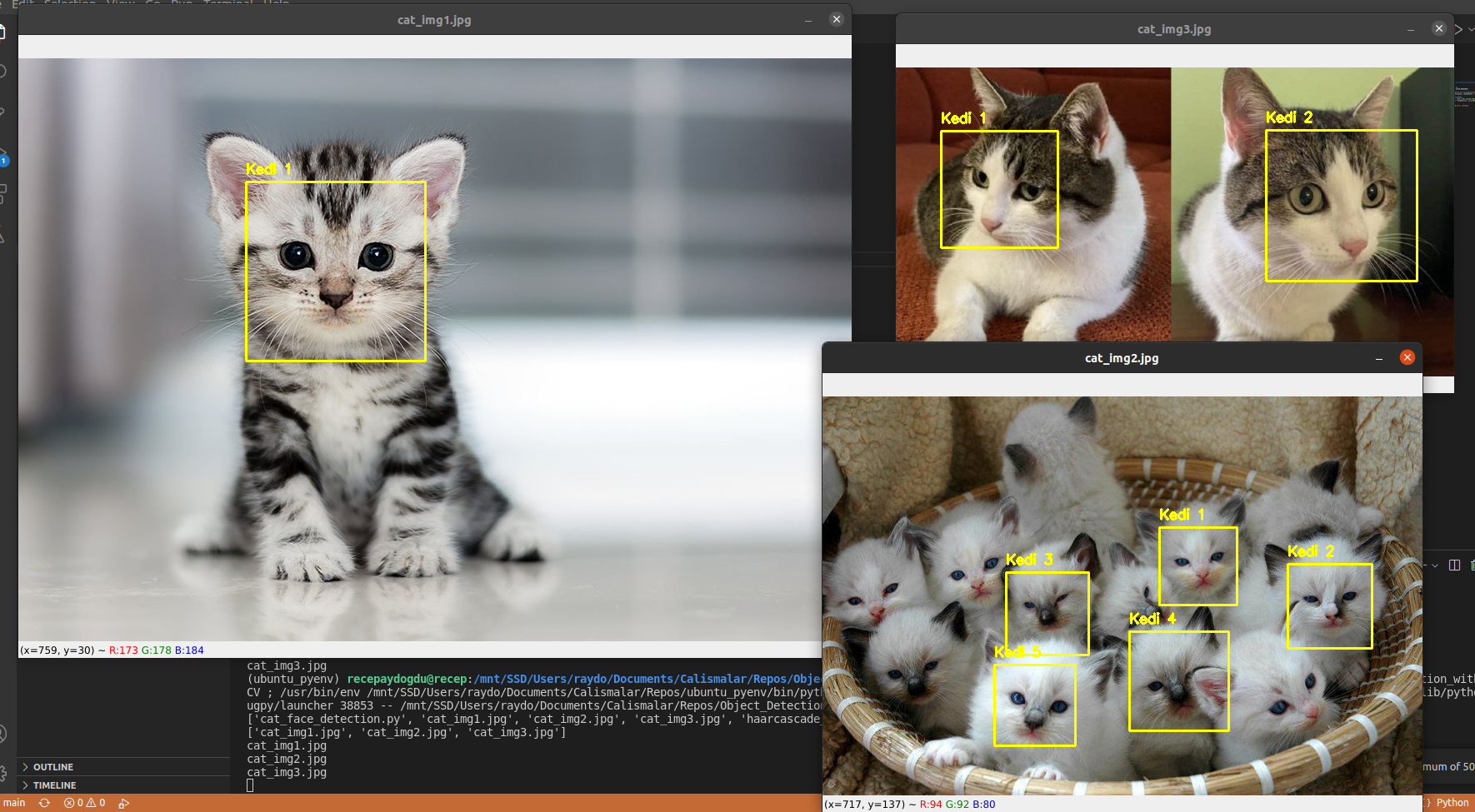Viewport: 1475px width, 812px height.
Task: Click the pixel info status in cat_img2 window
Action: tap(909, 805)
